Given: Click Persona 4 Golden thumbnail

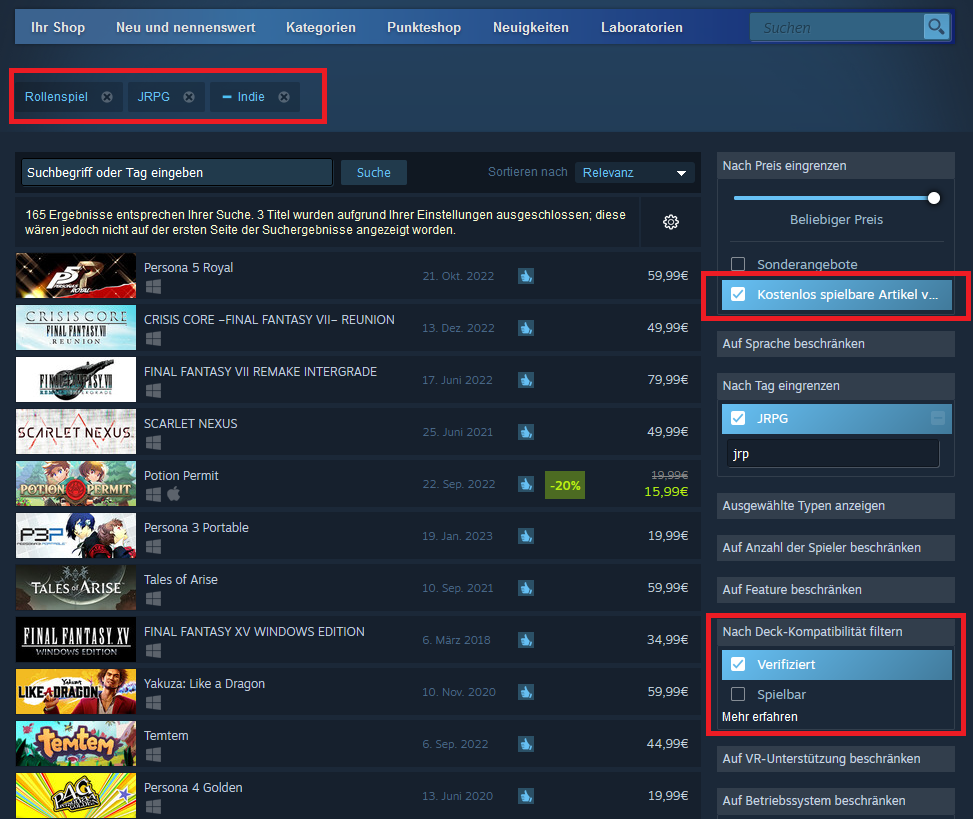Looking at the screenshot, I should pyautogui.click(x=76, y=795).
